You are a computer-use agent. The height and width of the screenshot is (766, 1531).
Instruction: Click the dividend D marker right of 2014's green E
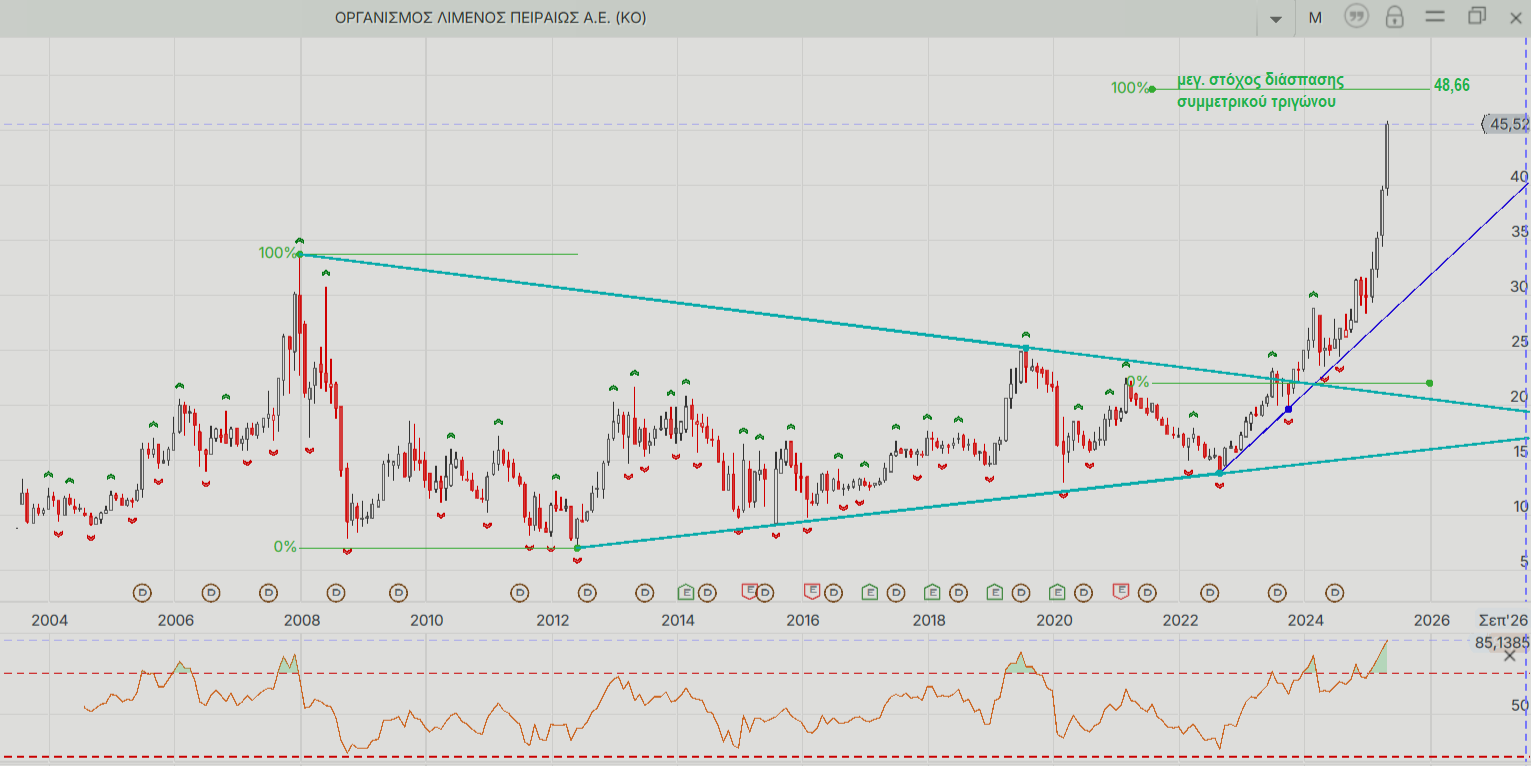(x=708, y=593)
